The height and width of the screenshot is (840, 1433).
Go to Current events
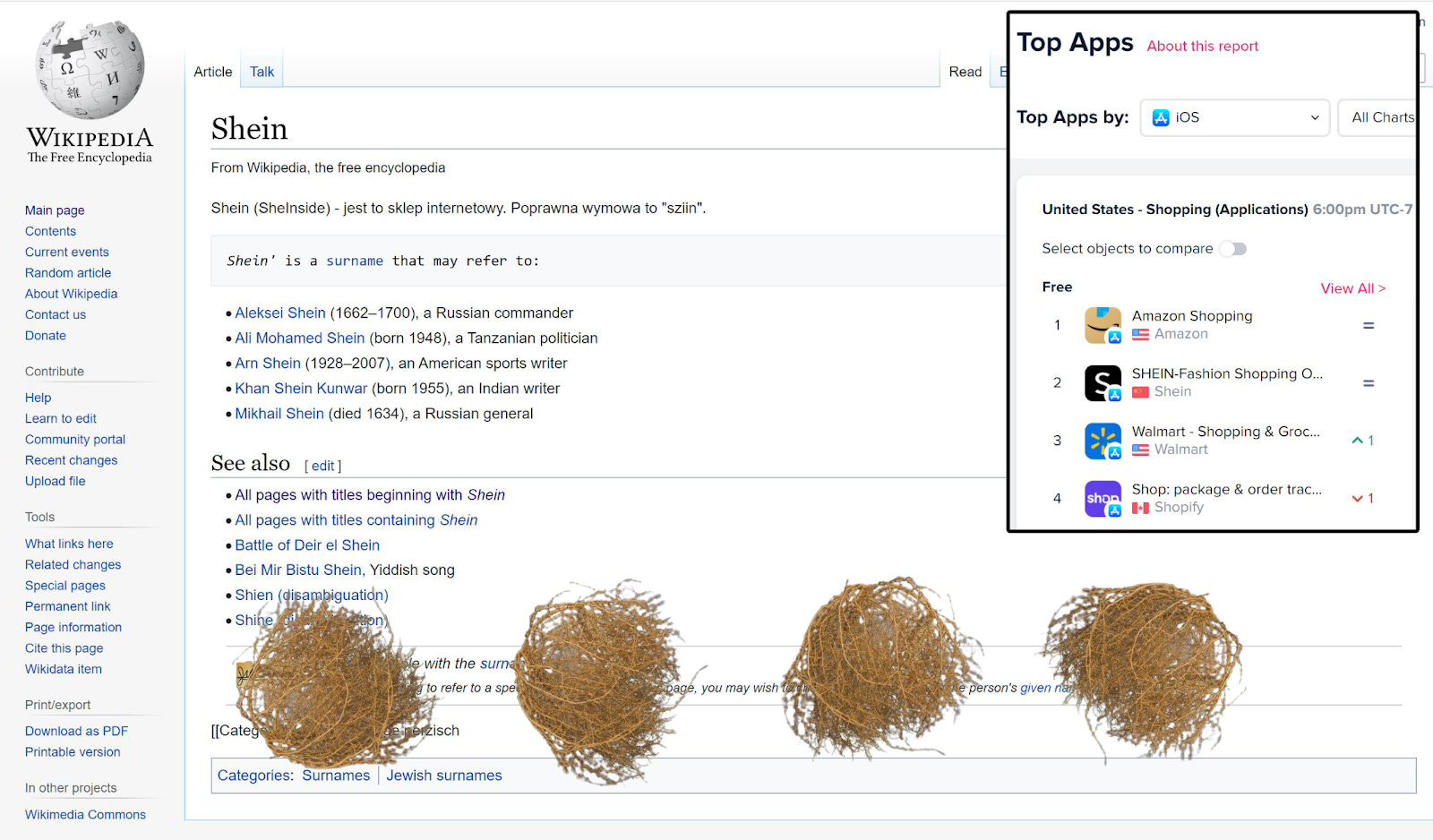pyautogui.click(x=67, y=252)
